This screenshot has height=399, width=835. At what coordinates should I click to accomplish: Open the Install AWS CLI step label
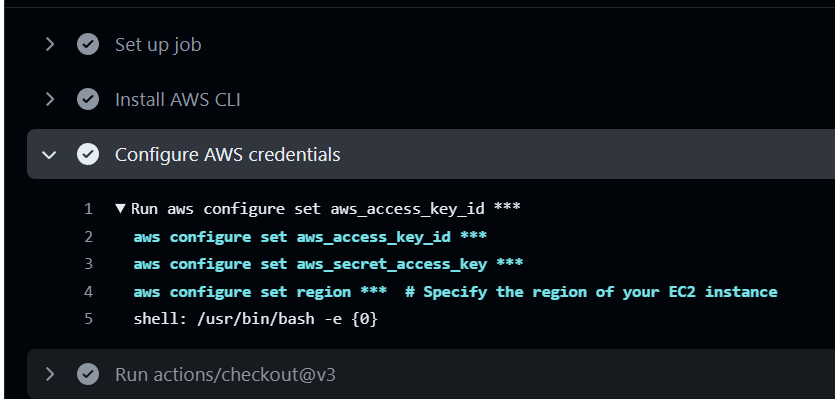point(178,100)
